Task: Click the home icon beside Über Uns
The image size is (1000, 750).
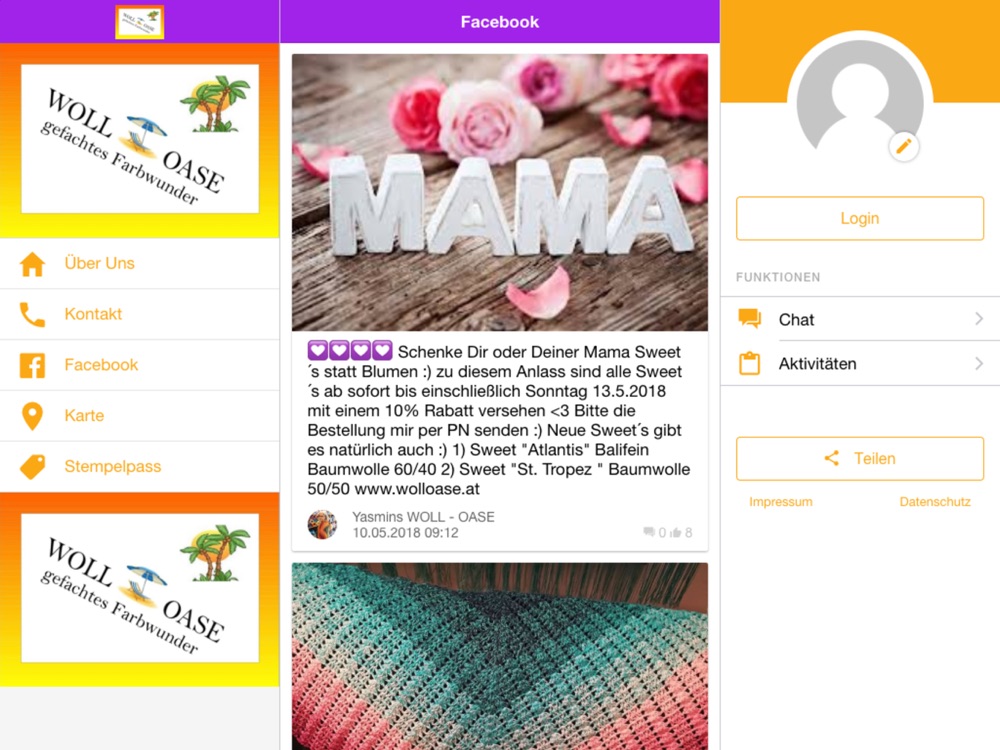Action: click(32, 264)
